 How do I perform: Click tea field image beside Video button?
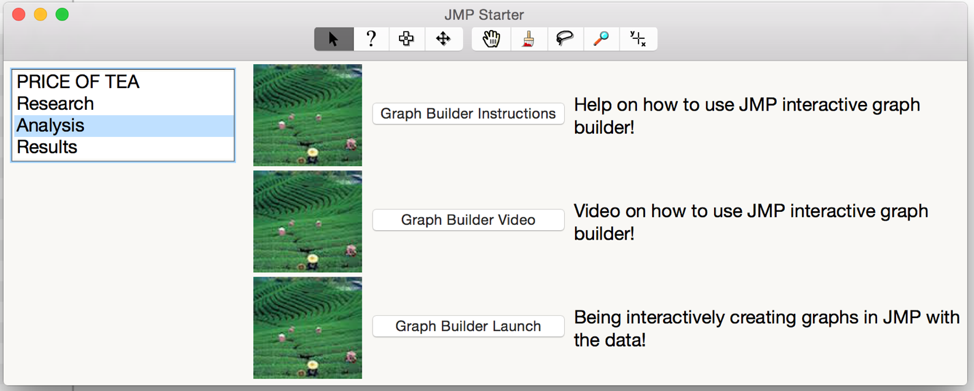(307, 221)
